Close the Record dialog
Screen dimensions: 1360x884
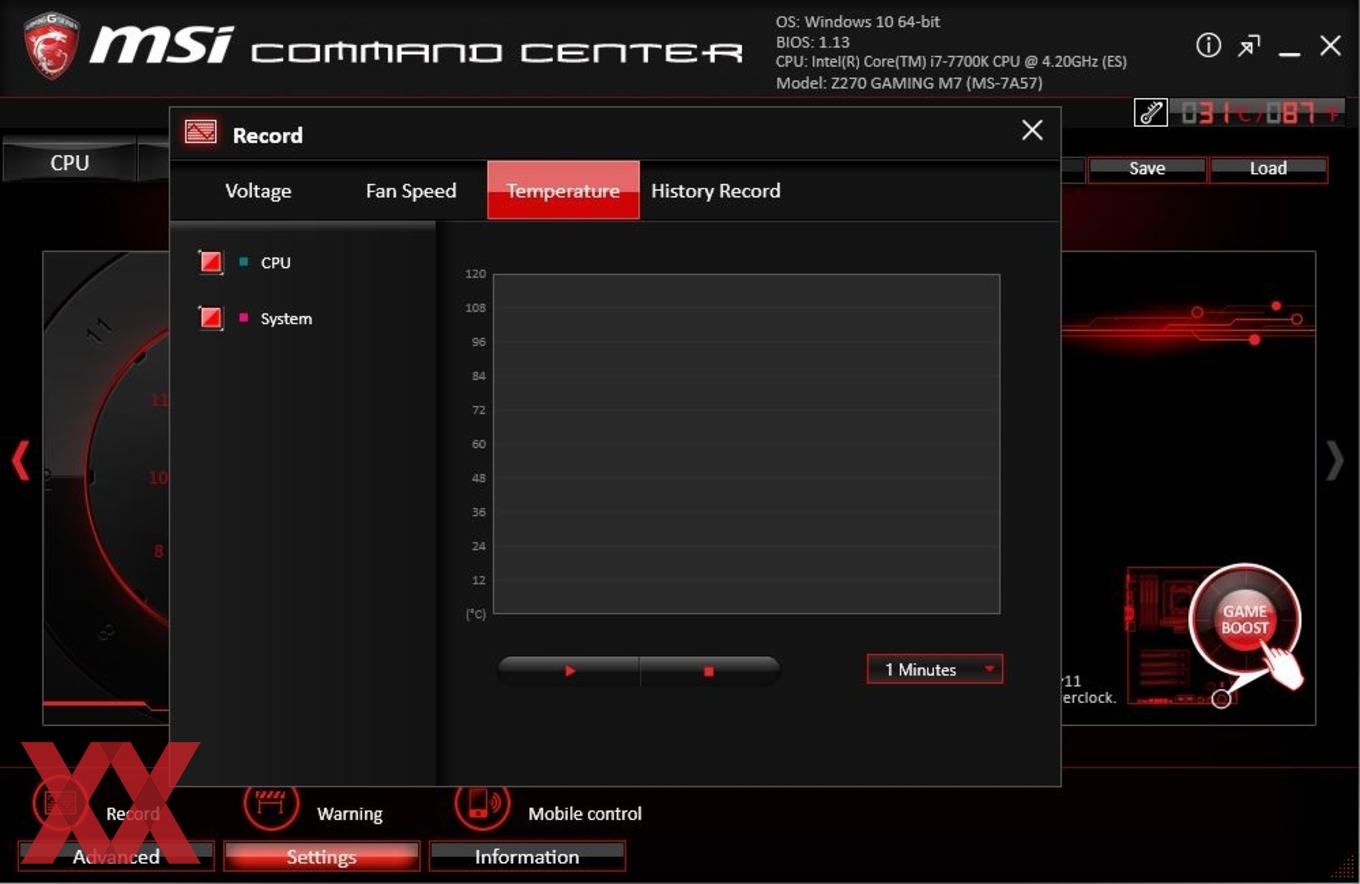pos(1032,130)
